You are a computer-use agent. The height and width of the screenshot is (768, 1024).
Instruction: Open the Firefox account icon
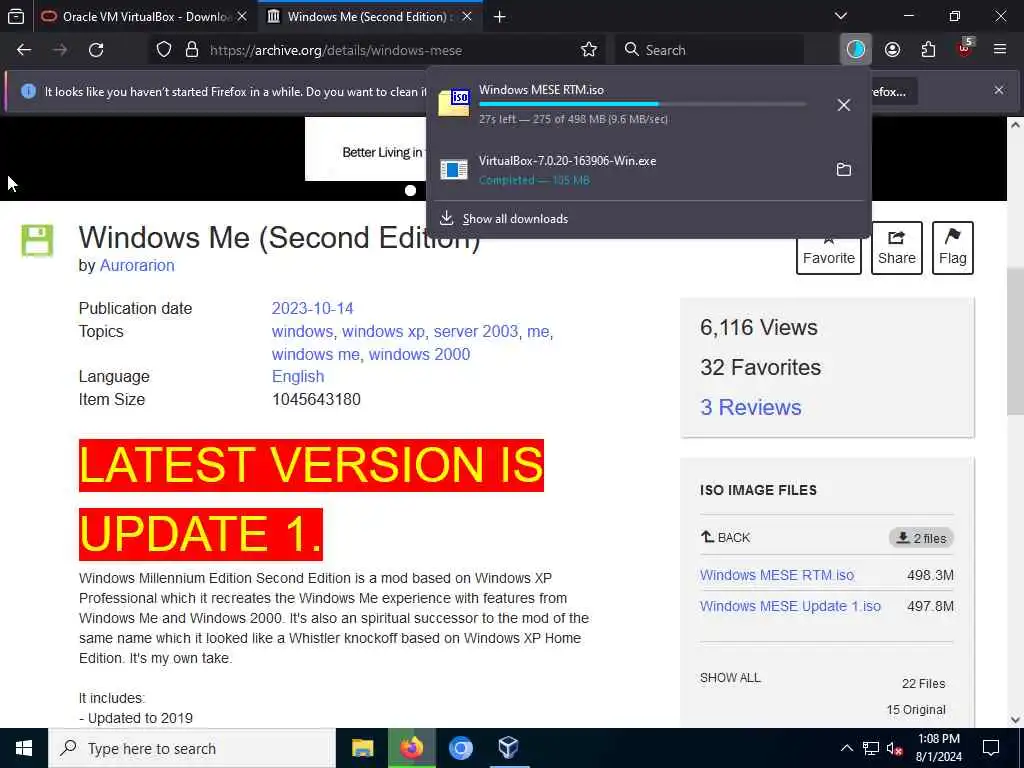[892, 50]
